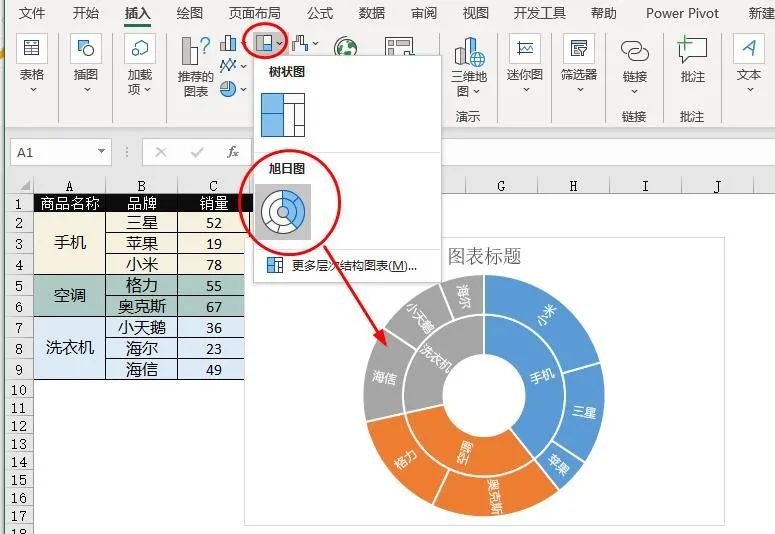Switch to the 视图 tab
775x534 pixels.
click(x=475, y=13)
